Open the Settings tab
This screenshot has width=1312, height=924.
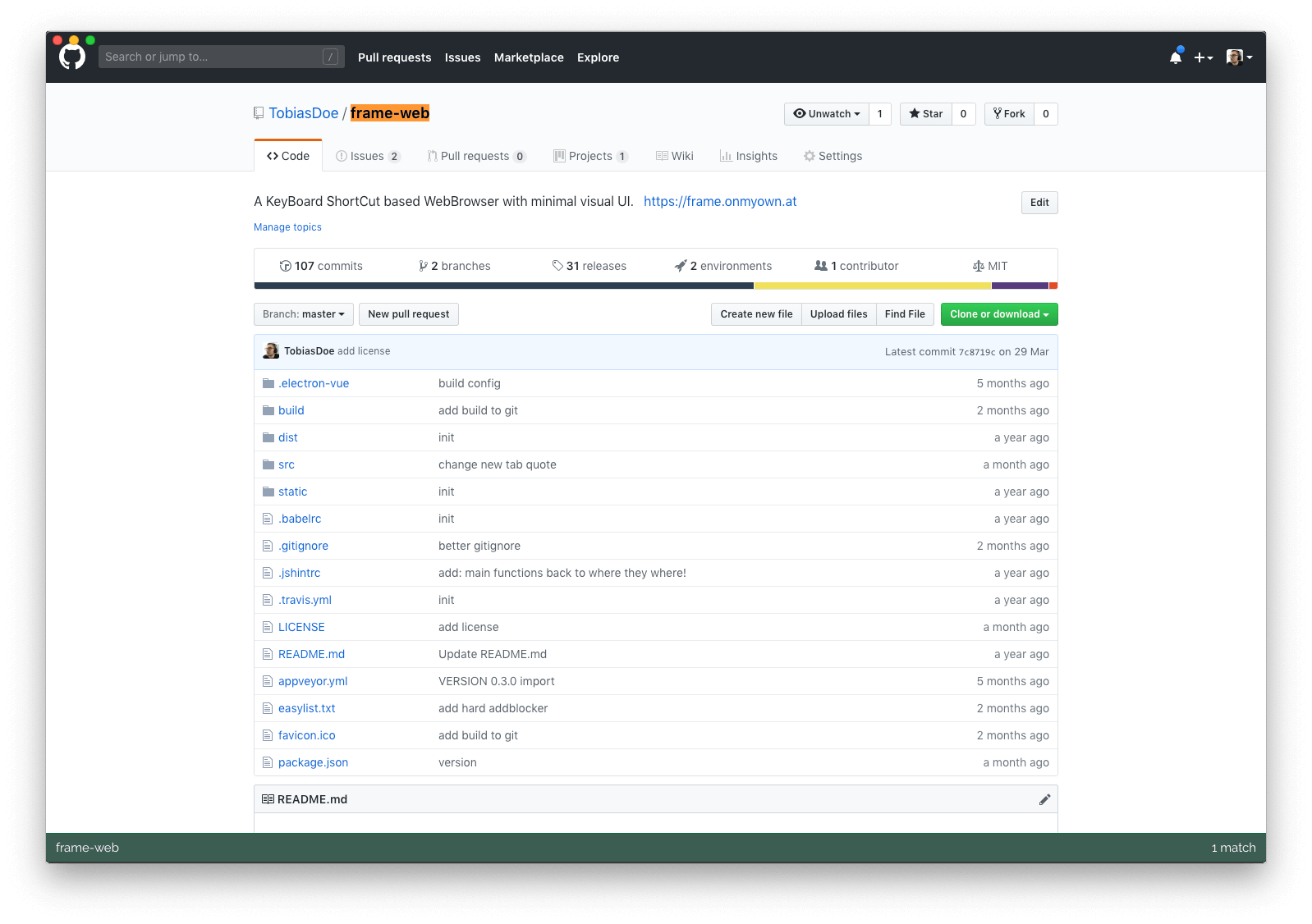pos(833,156)
